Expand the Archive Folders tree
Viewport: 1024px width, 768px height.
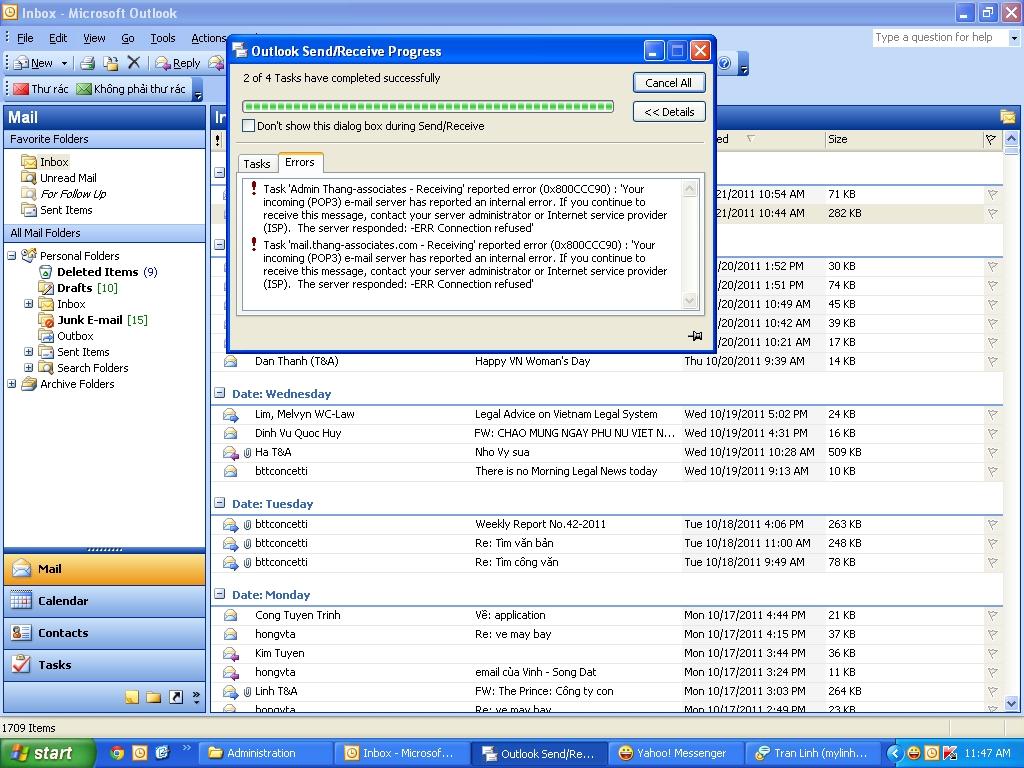(x=12, y=384)
